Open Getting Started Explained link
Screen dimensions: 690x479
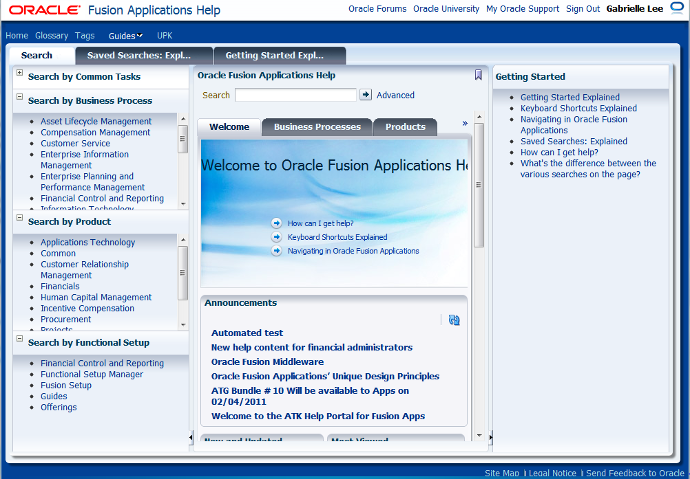tap(570, 97)
